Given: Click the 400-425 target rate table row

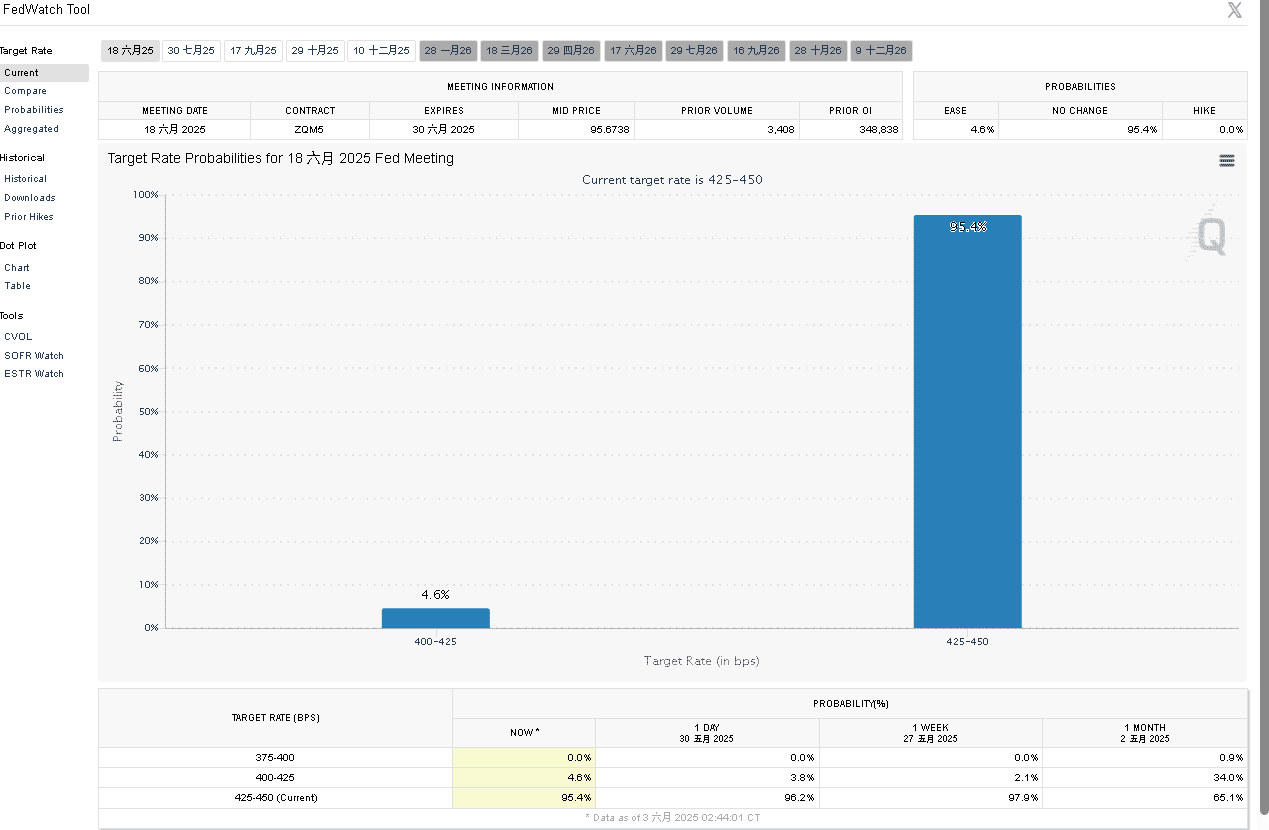Looking at the screenshot, I should click(673, 777).
